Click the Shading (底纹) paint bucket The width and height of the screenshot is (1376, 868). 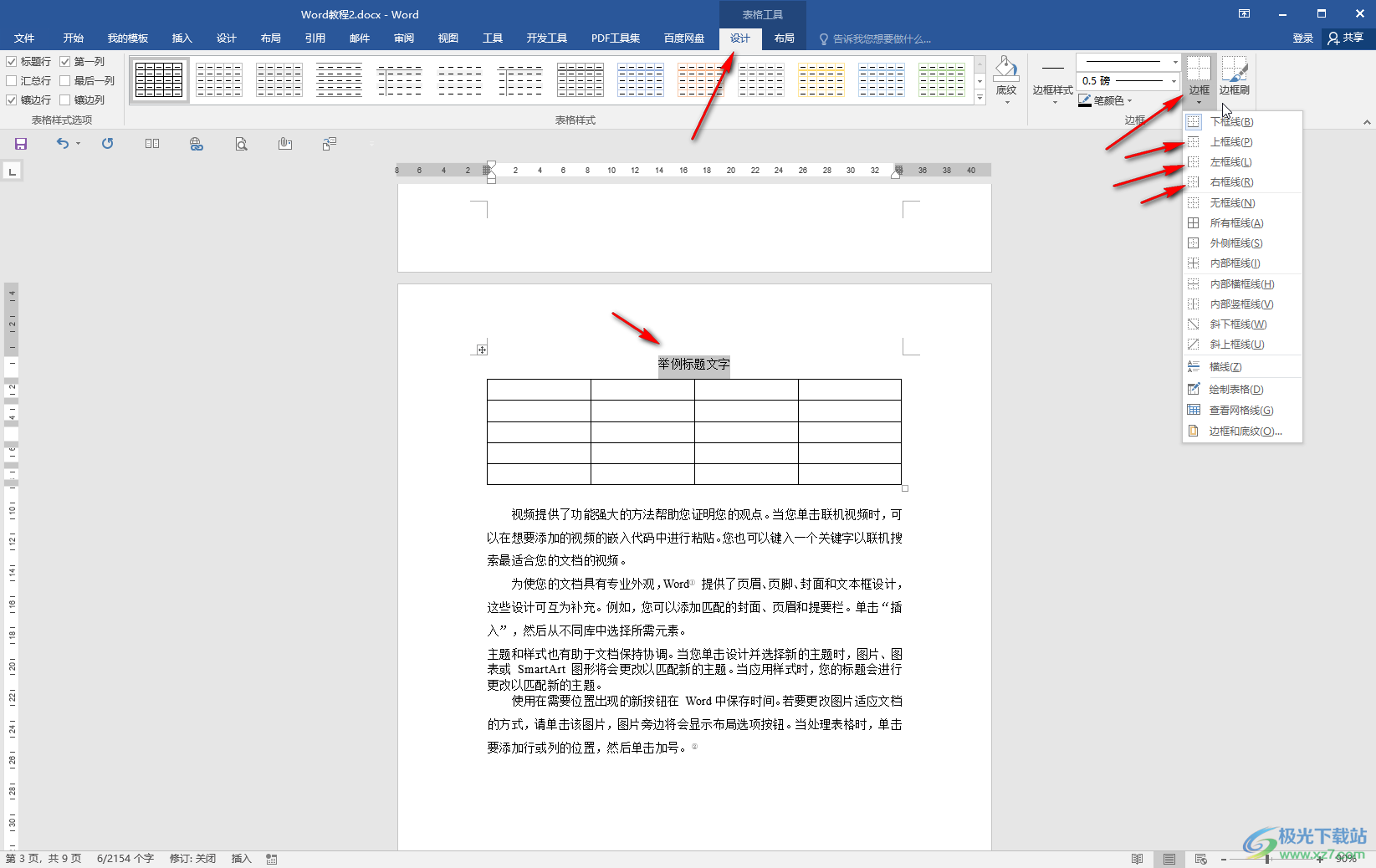[x=1006, y=79]
